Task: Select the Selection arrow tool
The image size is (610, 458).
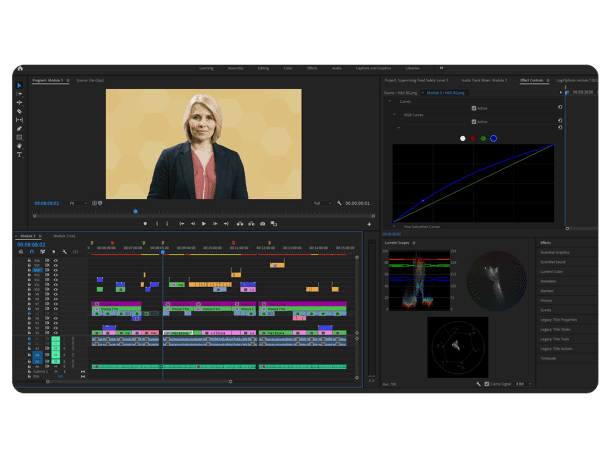Action: tap(19, 86)
